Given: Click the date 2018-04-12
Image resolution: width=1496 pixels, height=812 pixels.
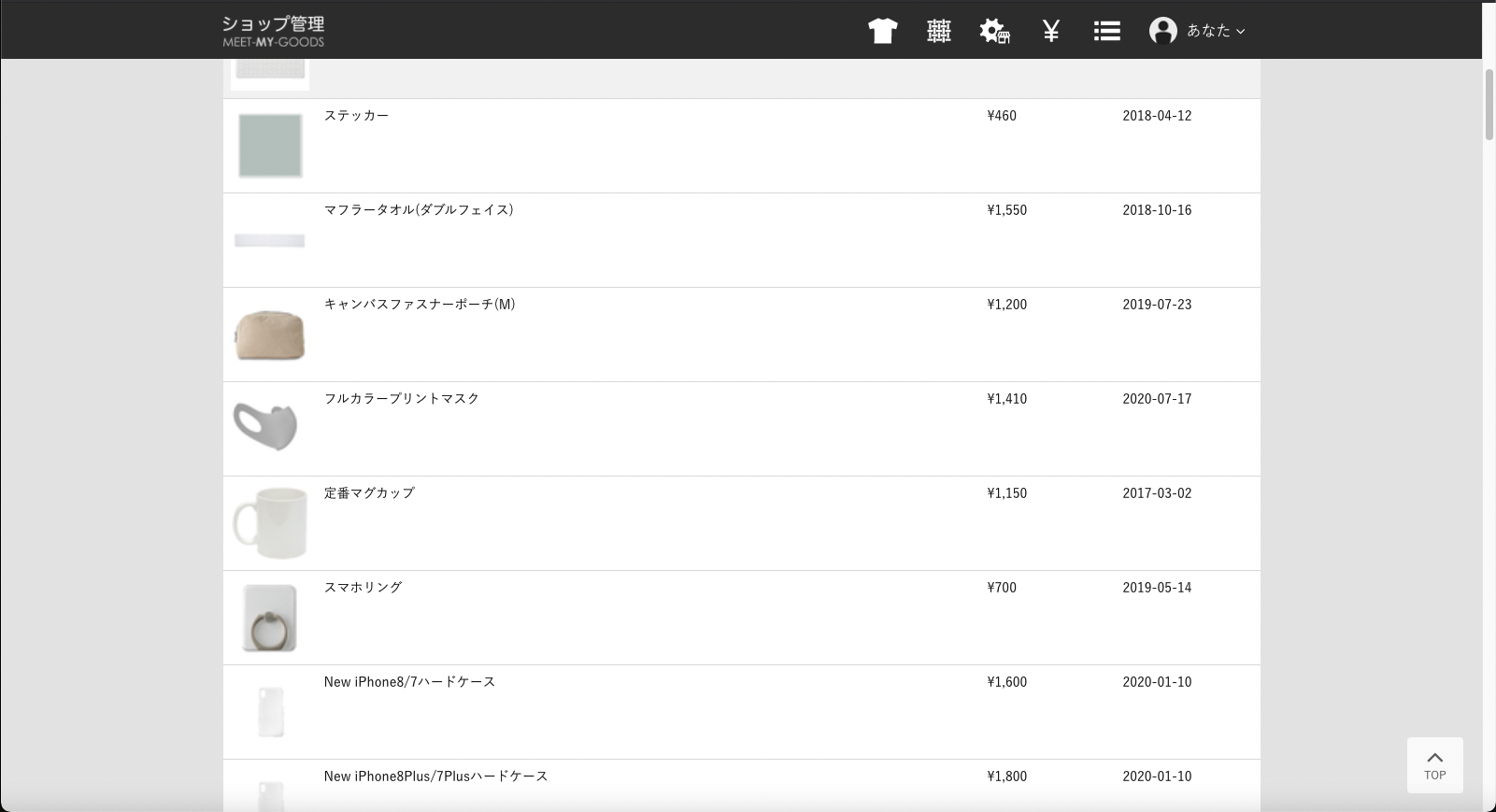Looking at the screenshot, I should [x=1157, y=116].
